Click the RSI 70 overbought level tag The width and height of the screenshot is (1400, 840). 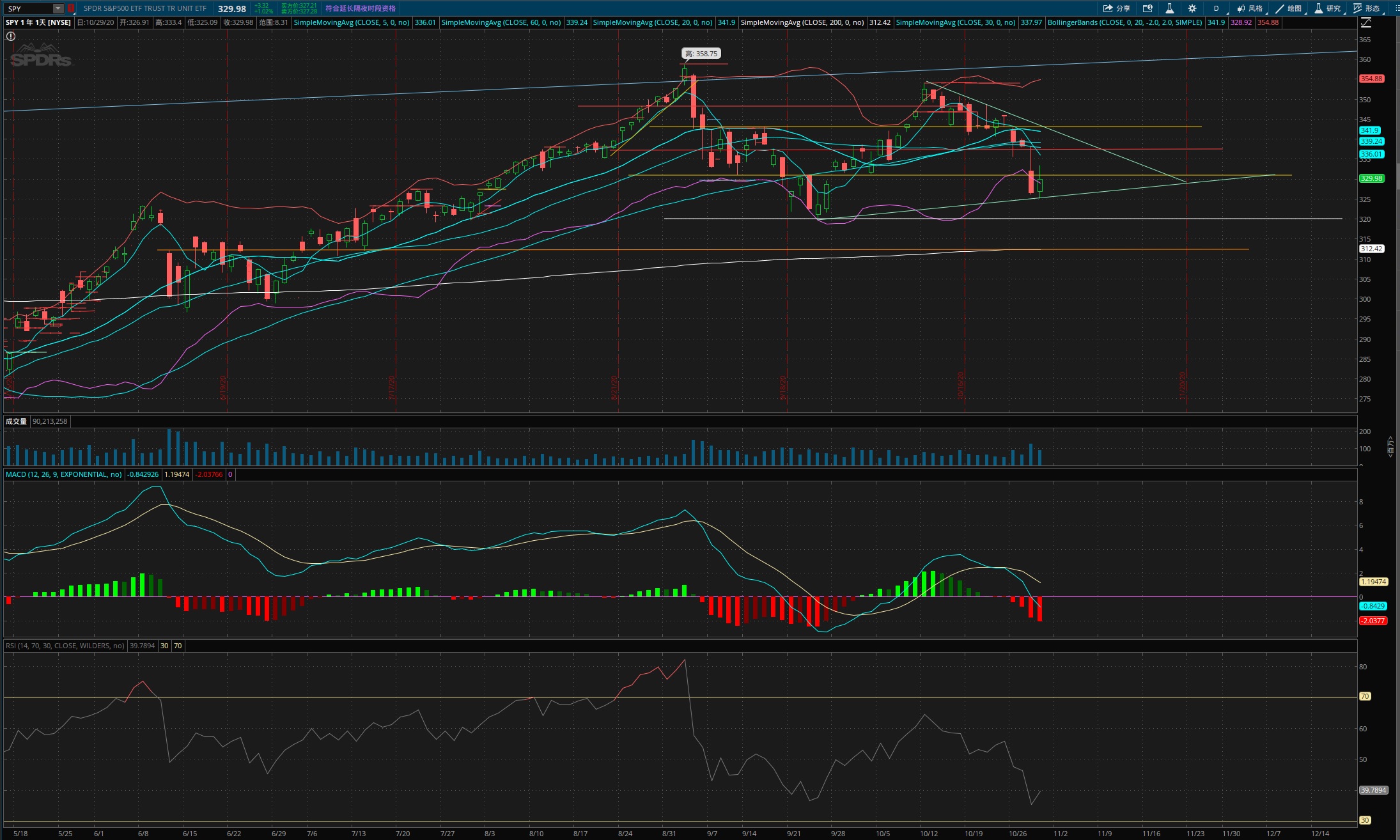tap(1365, 696)
